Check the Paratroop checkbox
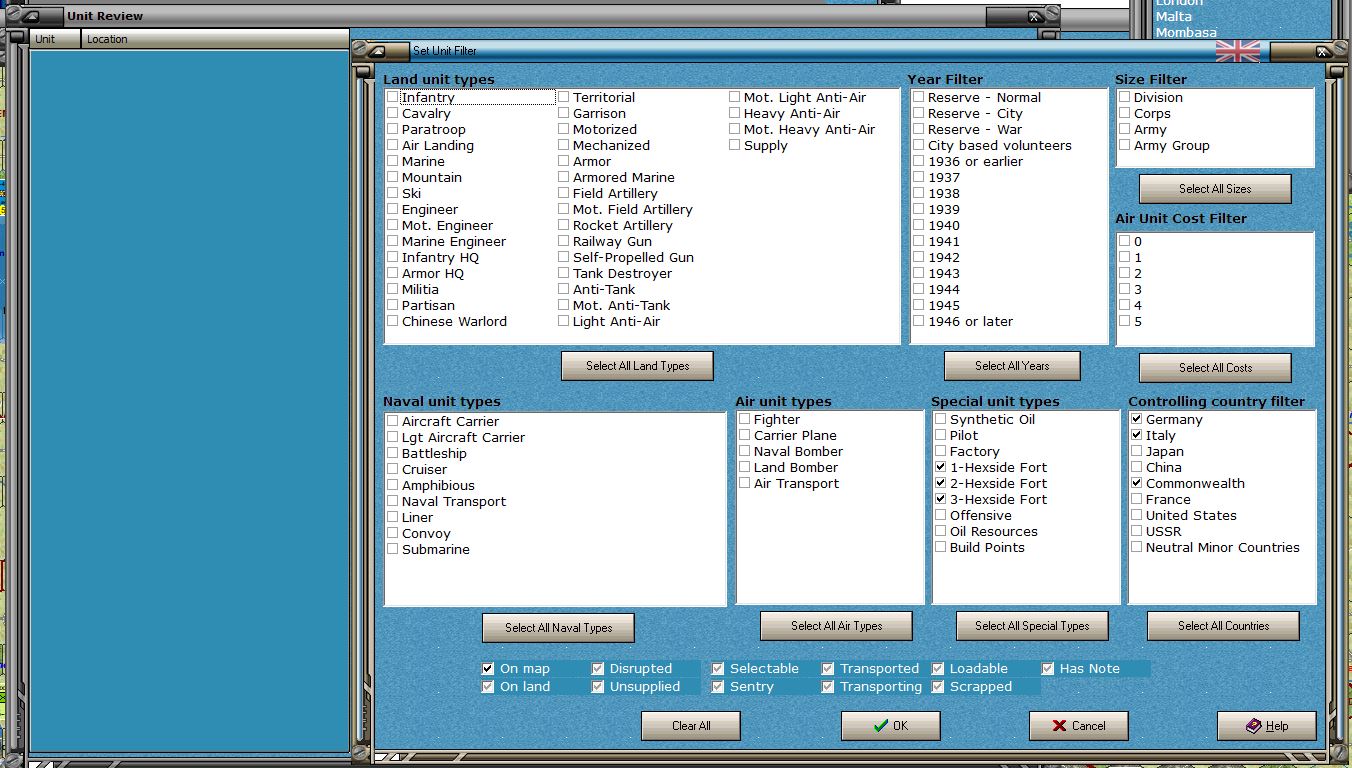The image size is (1352, 768). [393, 129]
